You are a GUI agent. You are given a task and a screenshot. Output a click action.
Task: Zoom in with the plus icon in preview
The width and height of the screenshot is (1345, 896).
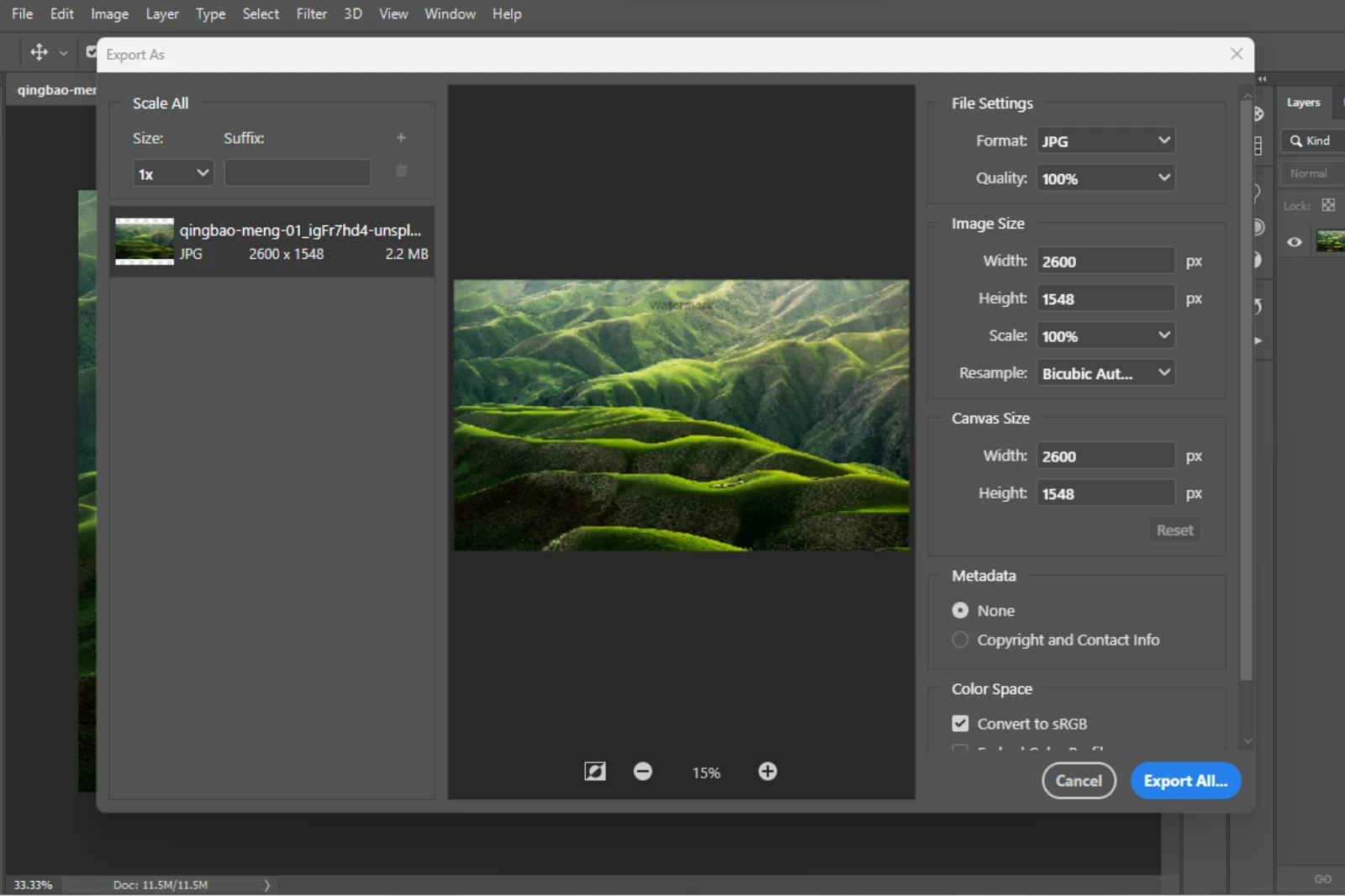point(766,771)
